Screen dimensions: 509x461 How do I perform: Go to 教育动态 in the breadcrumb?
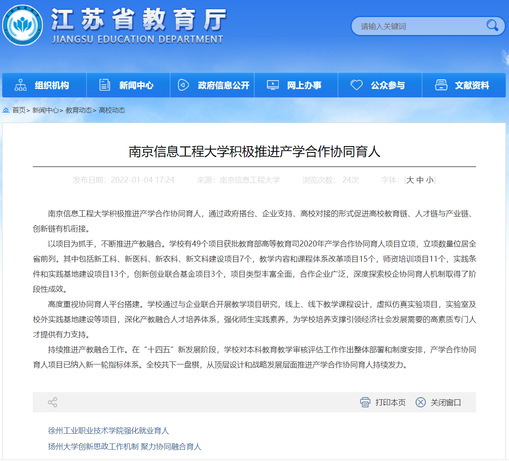(x=78, y=110)
